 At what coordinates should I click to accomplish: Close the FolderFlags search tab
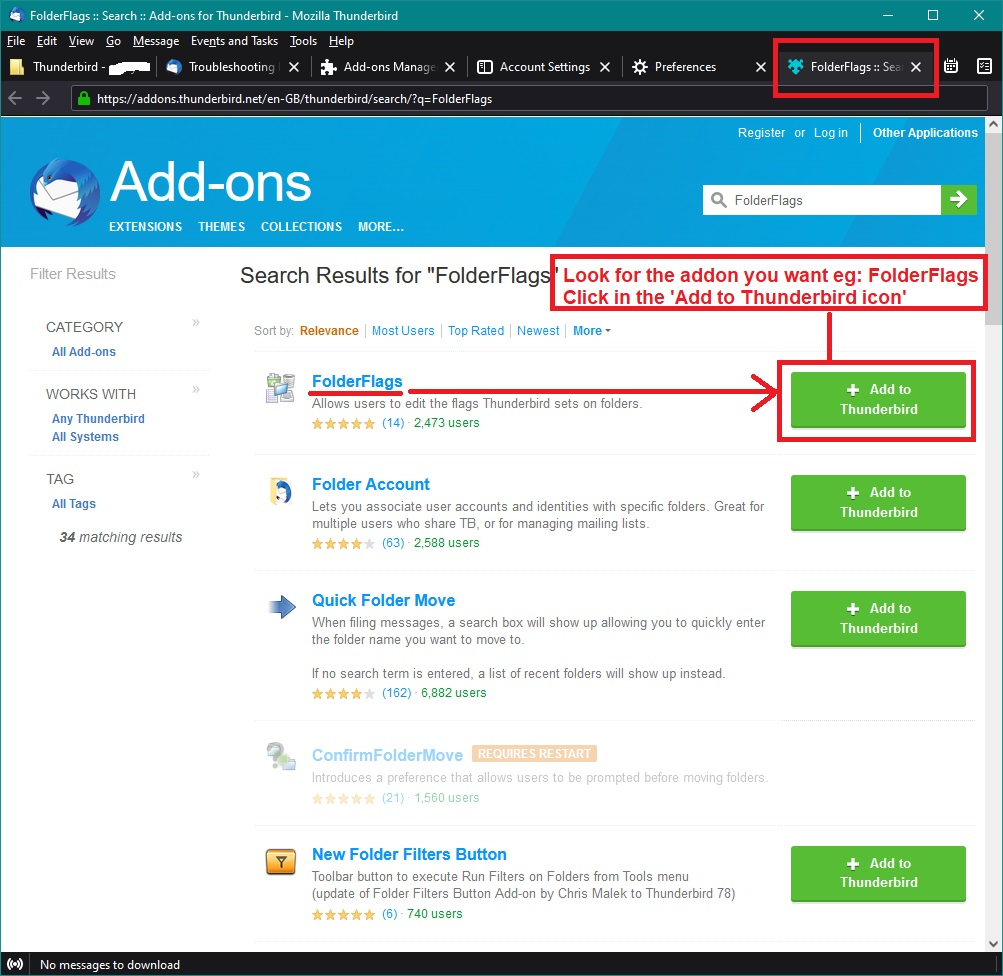coord(916,67)
